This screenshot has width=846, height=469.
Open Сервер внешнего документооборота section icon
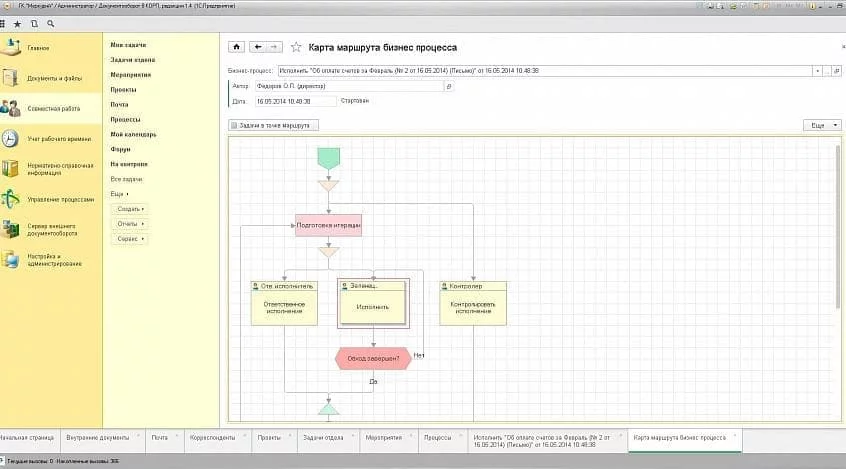pos(10,229)
